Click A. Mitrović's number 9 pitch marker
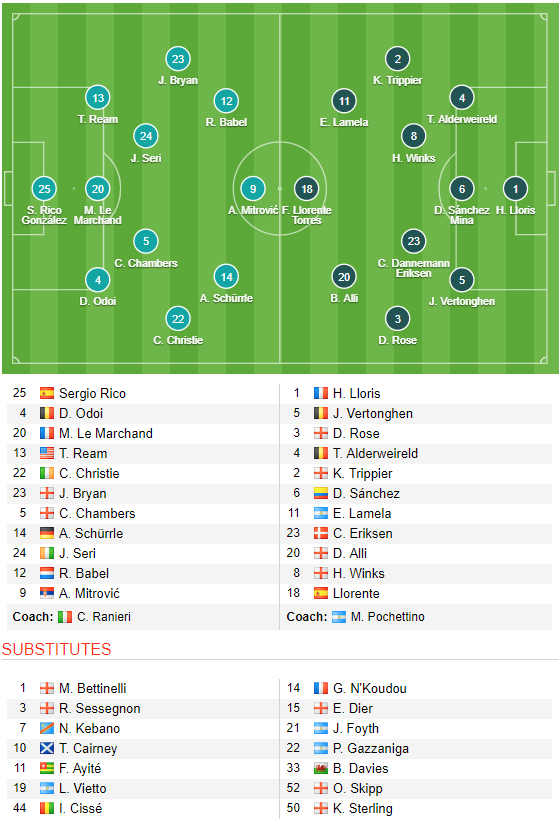560x823 pixels. pos(253,189)
